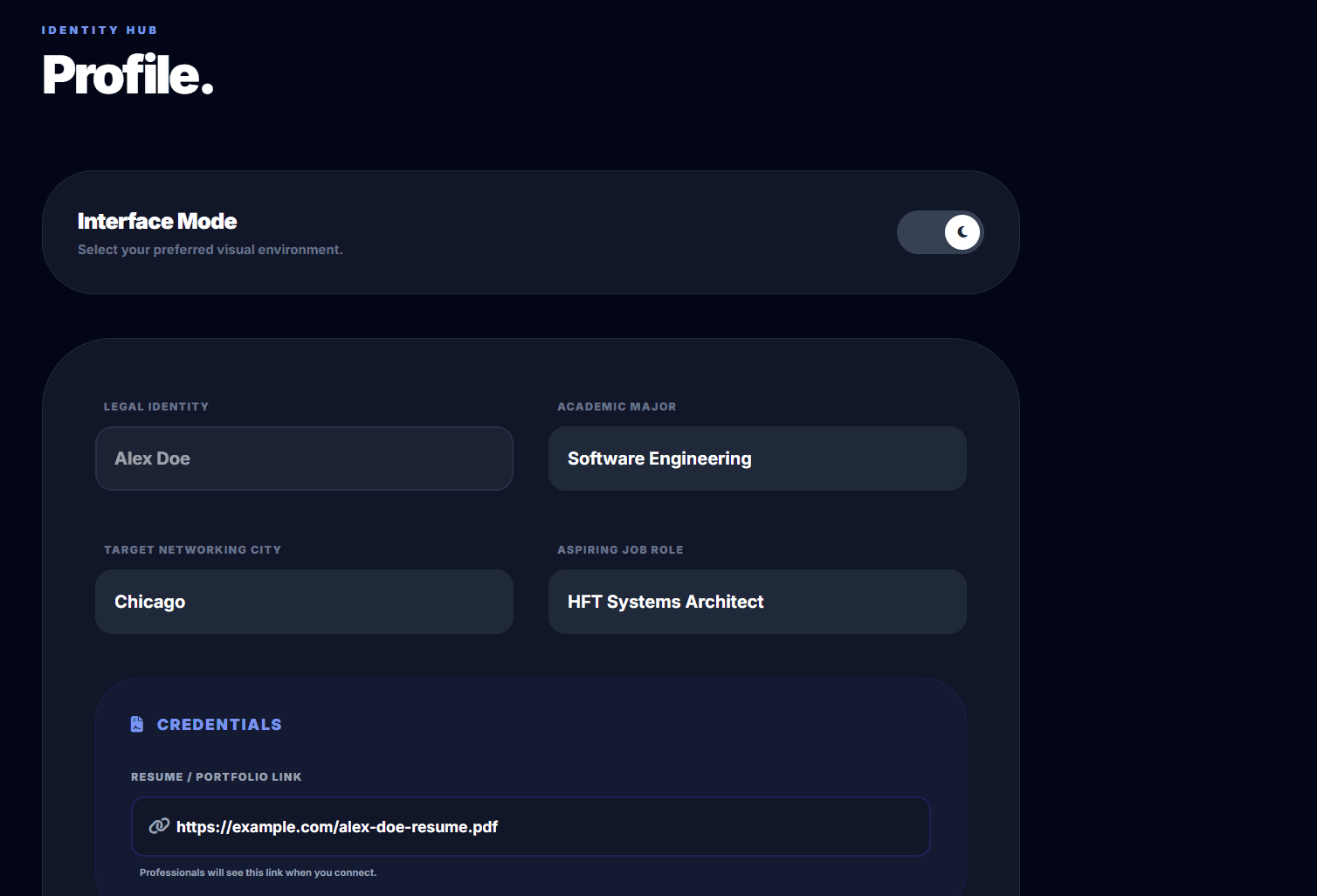Click the LEGAL IDENTITY label

point(156,406)
